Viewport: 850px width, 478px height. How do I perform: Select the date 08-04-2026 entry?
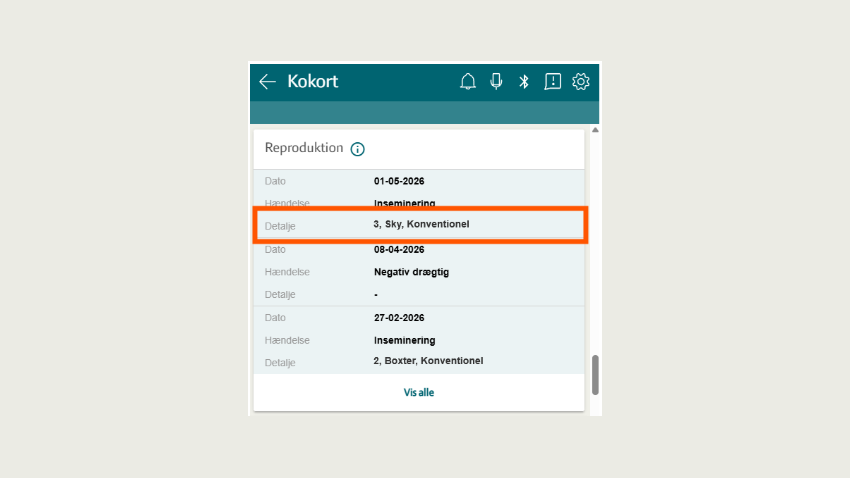coord(399,250)
